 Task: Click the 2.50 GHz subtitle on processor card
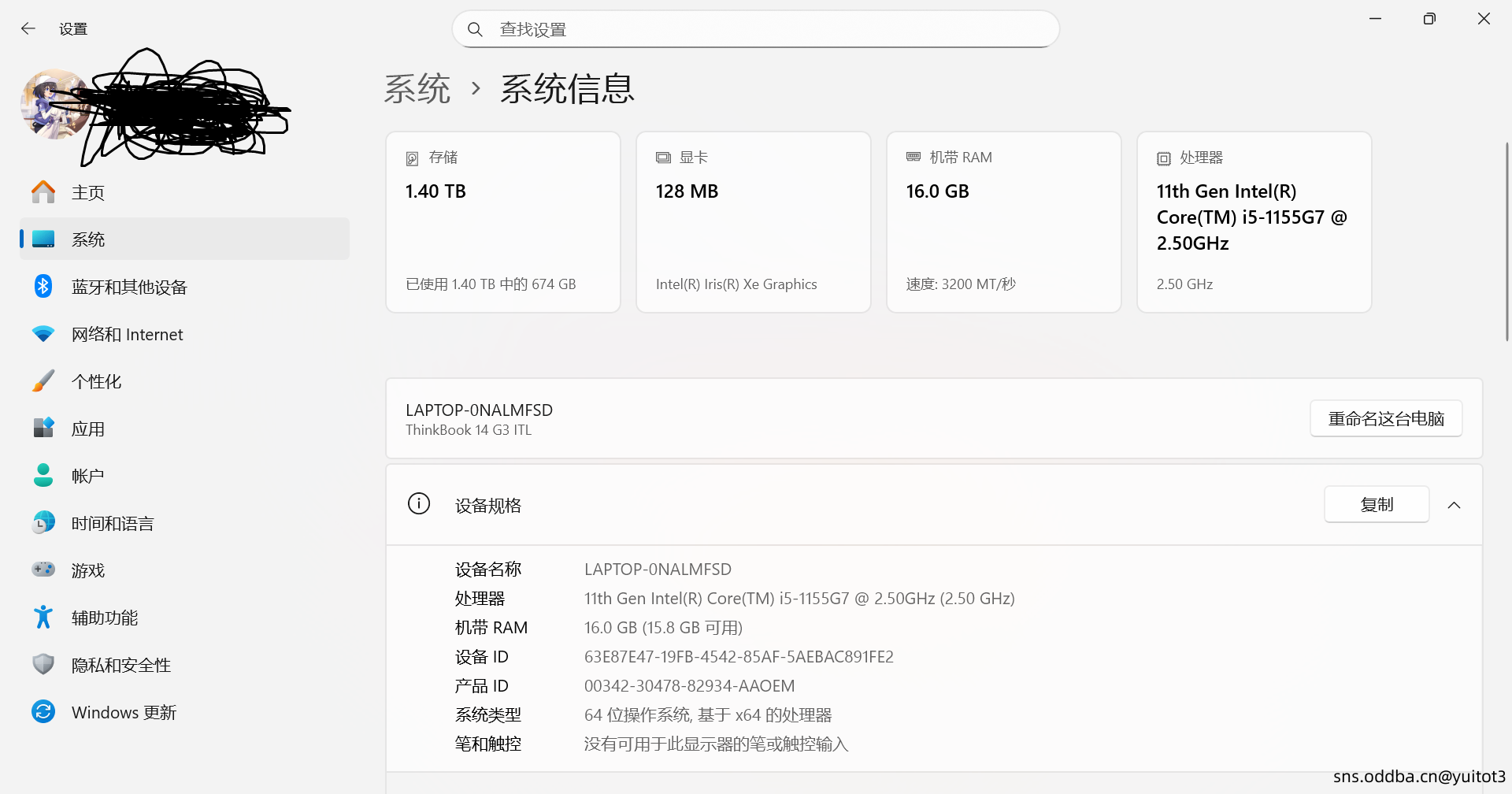click(1184, 284)
